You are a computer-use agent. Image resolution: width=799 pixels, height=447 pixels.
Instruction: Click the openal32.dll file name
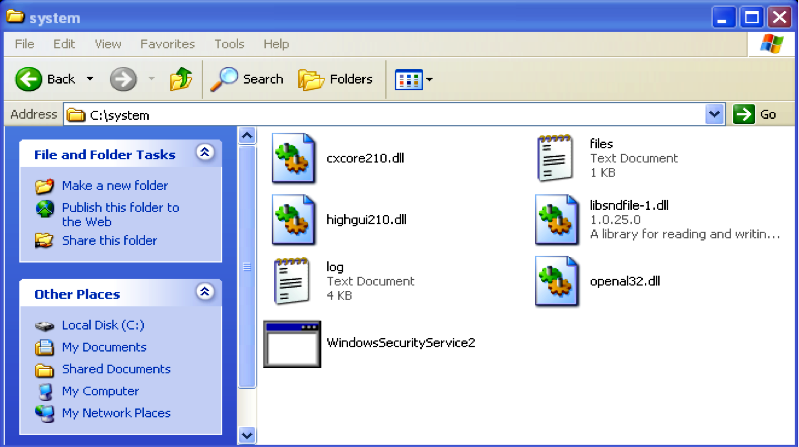click(x=625, y=281)
